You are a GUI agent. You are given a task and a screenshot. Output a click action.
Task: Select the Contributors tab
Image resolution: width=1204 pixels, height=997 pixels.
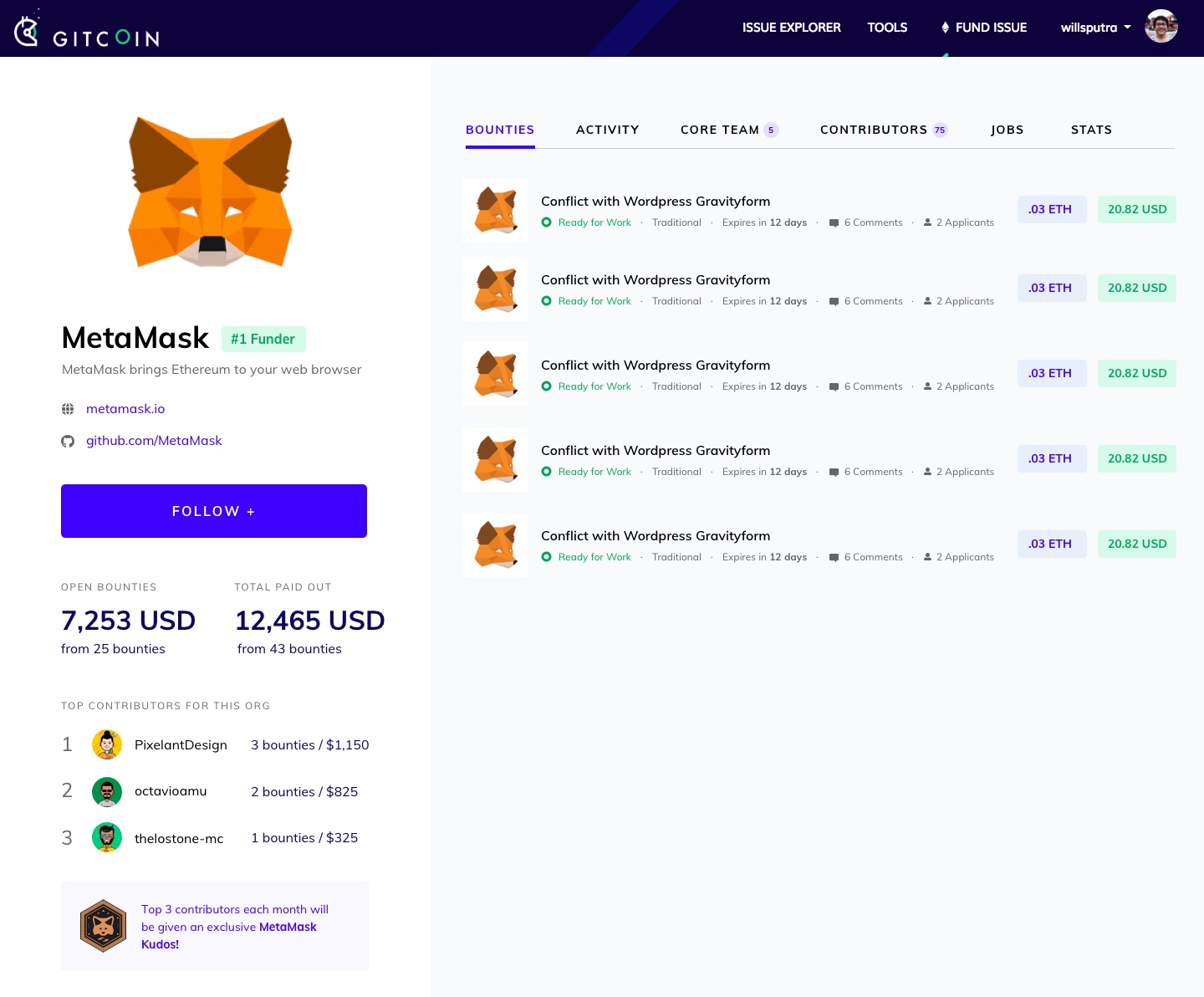tap(884, 130)
